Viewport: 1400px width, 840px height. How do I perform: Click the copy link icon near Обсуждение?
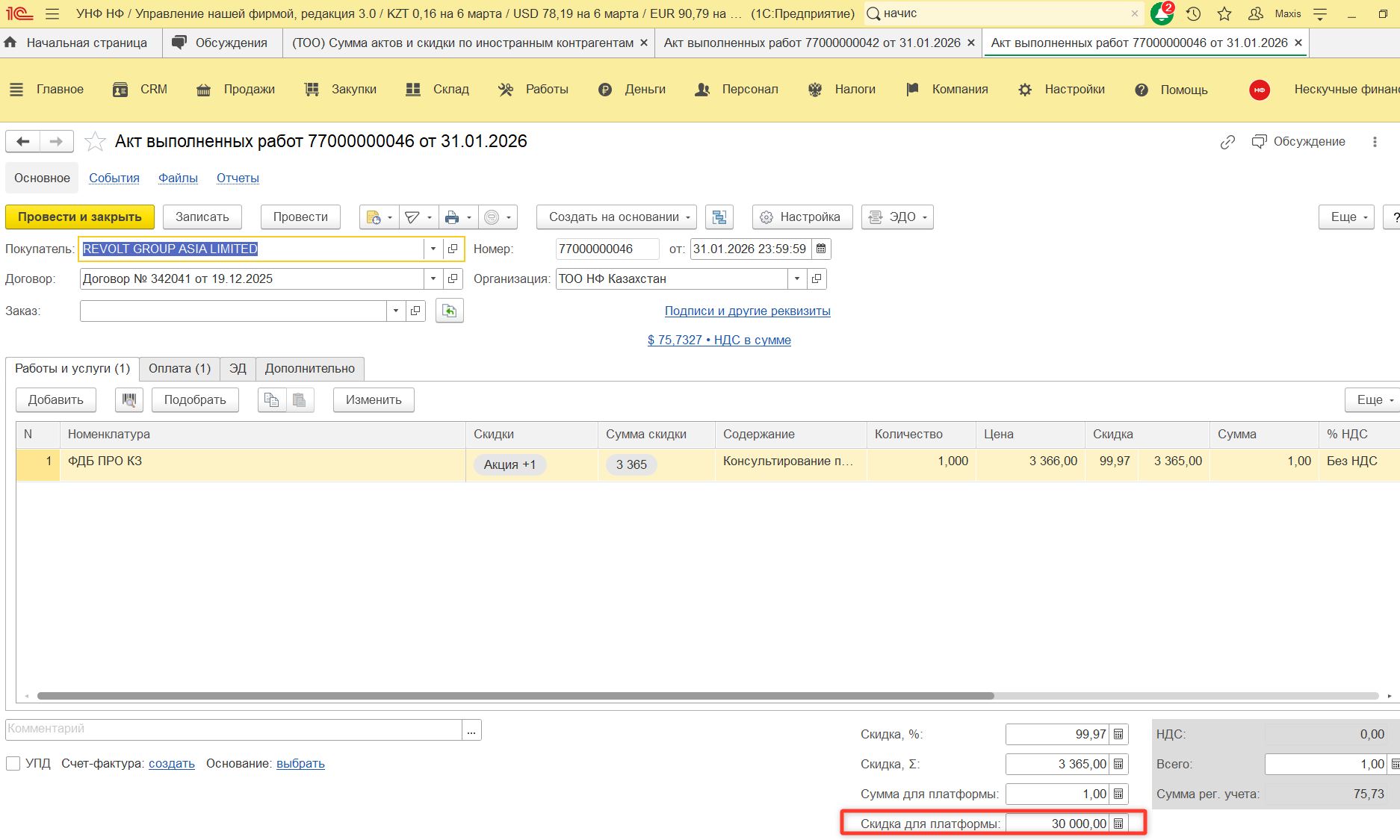point(1227,142)
